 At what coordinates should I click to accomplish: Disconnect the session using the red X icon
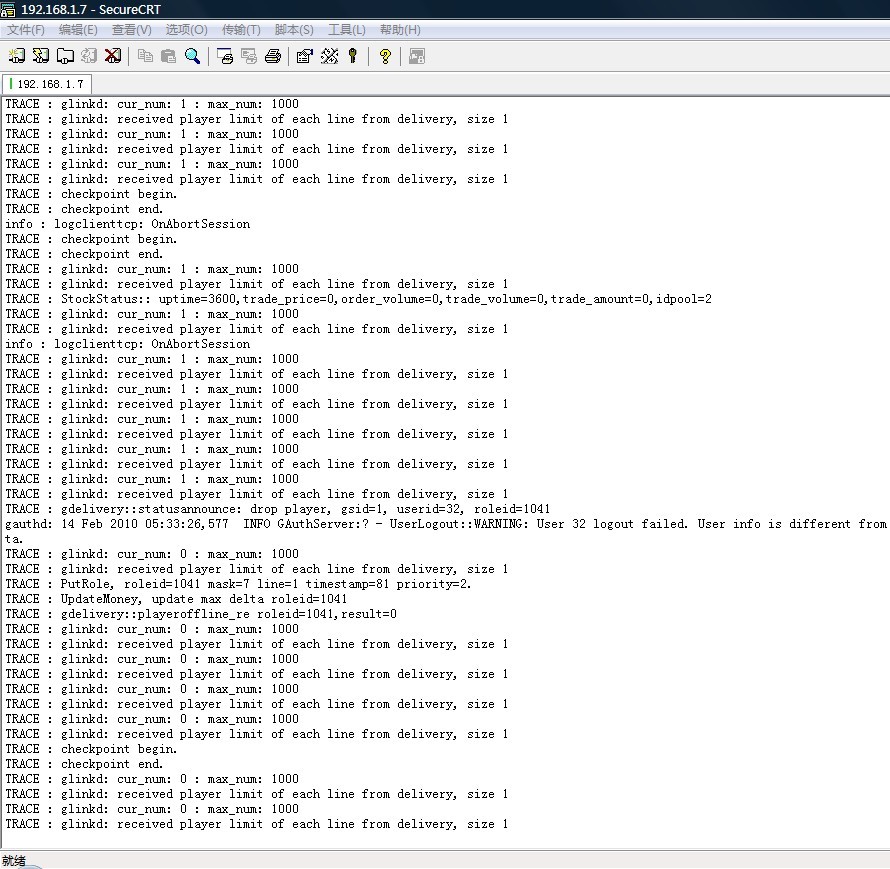pyautogui.click(x=113, y=56)
